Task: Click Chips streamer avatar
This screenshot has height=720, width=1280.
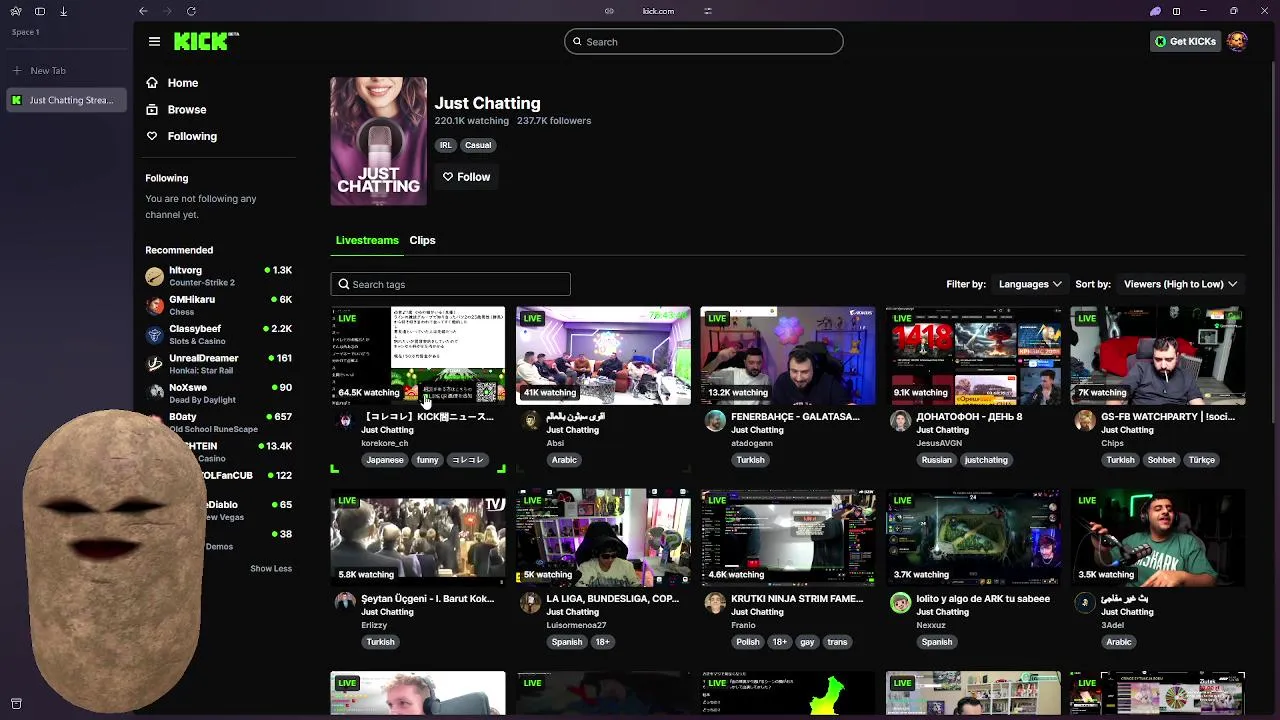Action: [x=1085, y=421]
